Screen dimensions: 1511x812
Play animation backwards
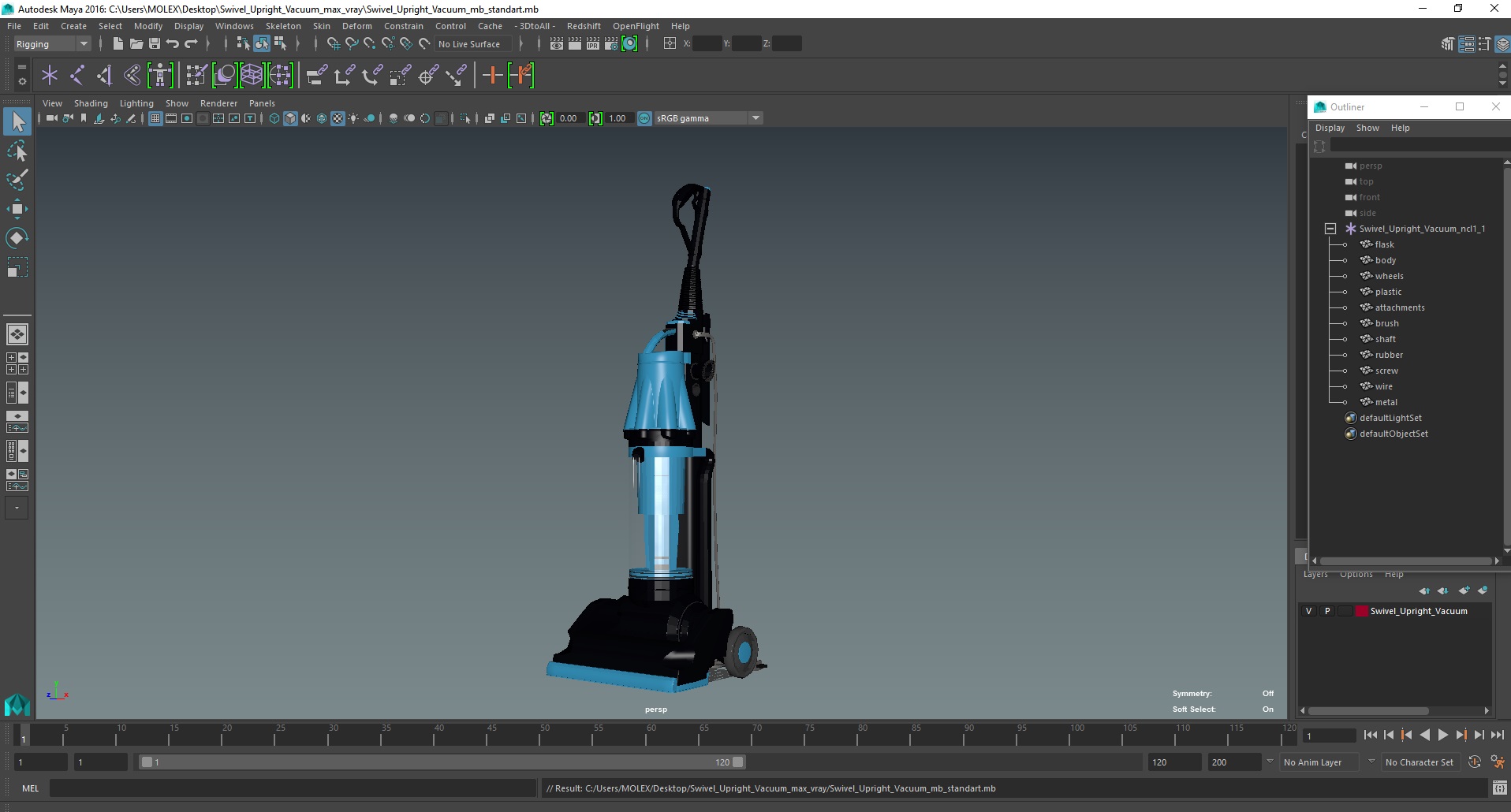[1425, 735]
